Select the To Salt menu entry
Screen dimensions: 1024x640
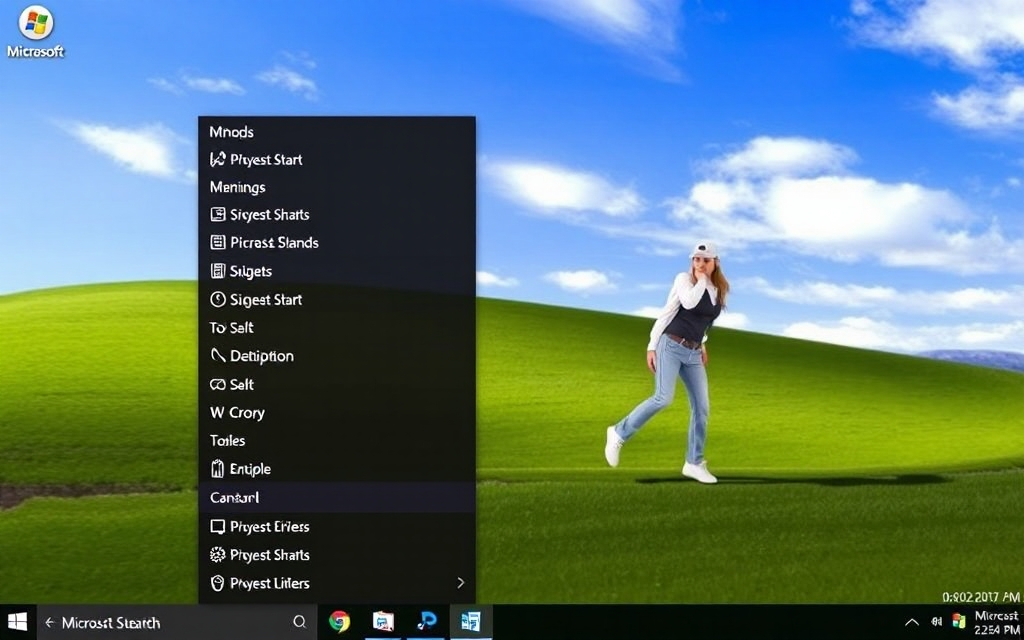[337, 328]
